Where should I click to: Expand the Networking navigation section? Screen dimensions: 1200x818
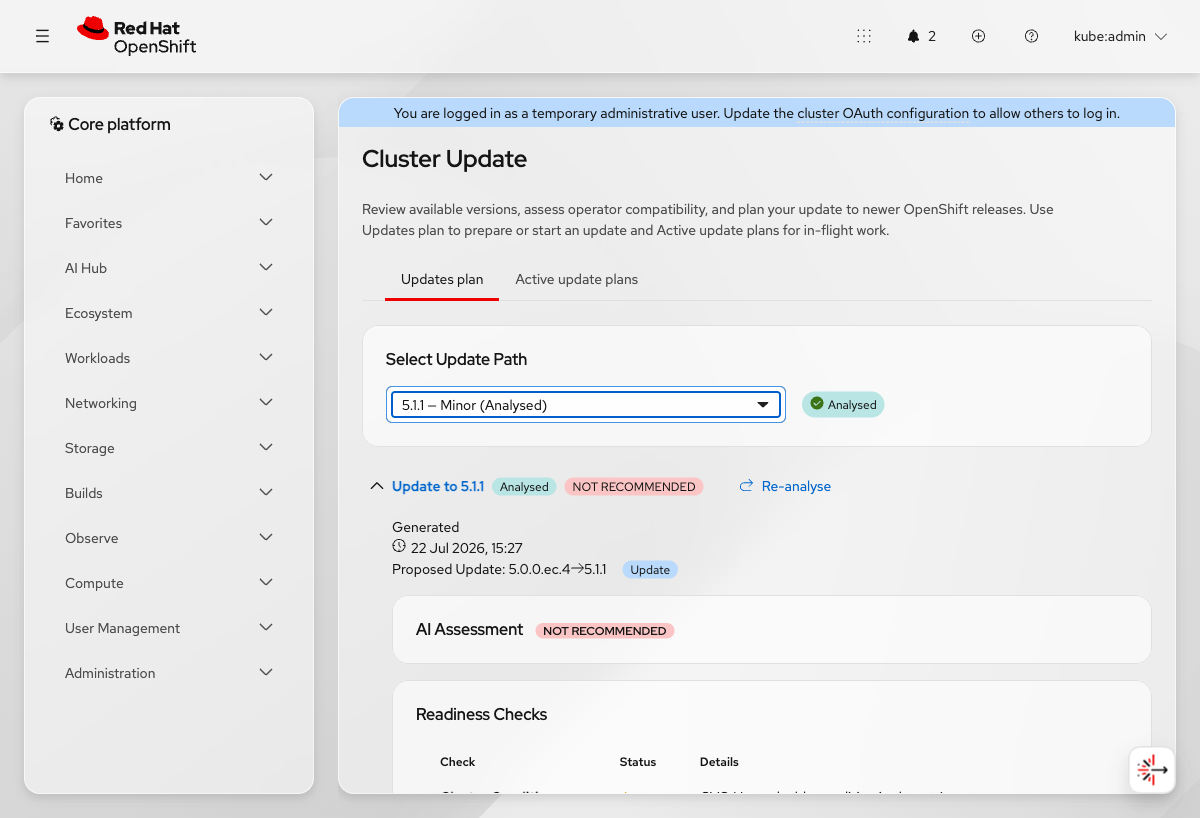coord(169,403)
